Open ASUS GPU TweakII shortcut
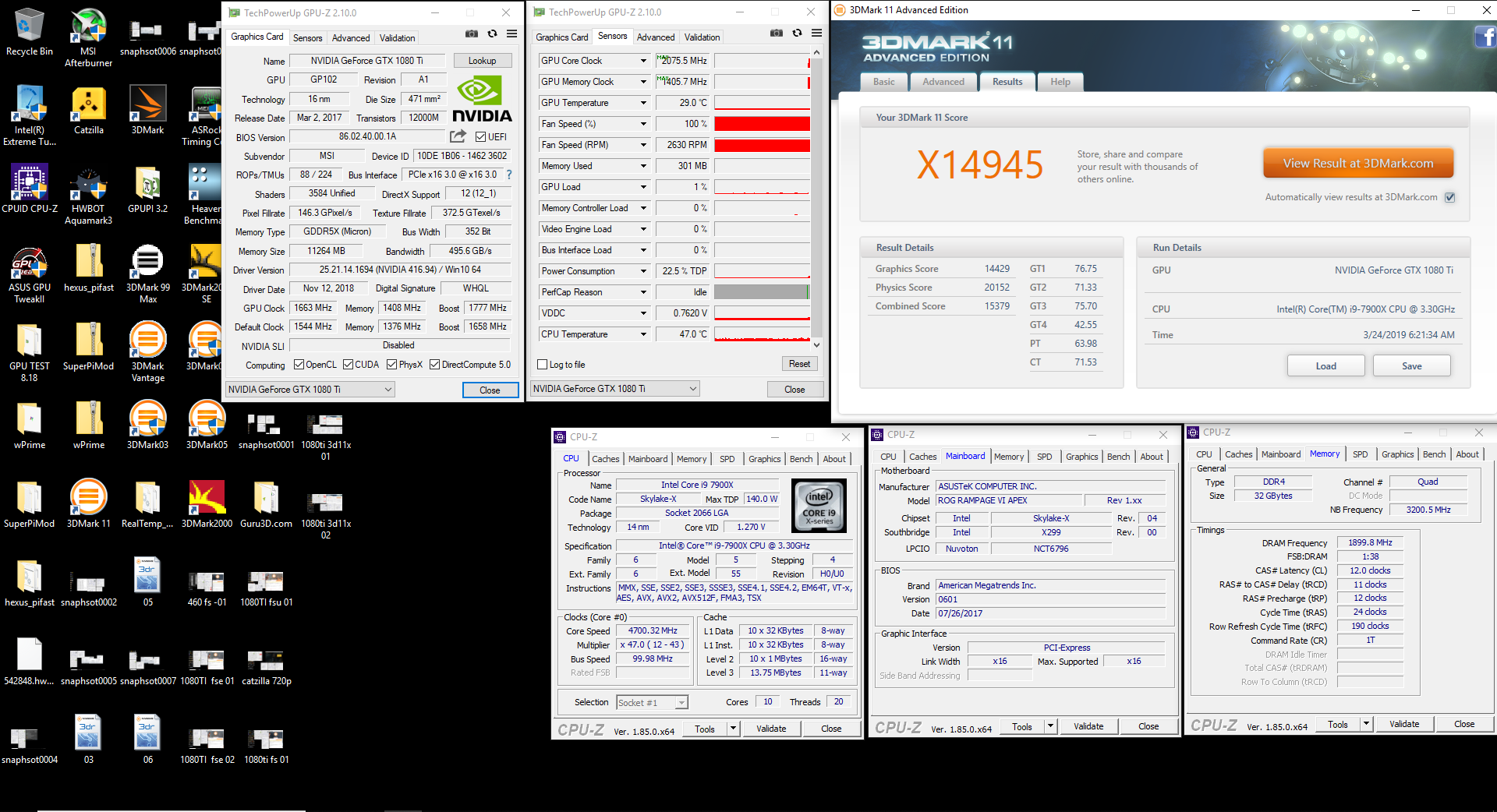 (x=30, y=274)
